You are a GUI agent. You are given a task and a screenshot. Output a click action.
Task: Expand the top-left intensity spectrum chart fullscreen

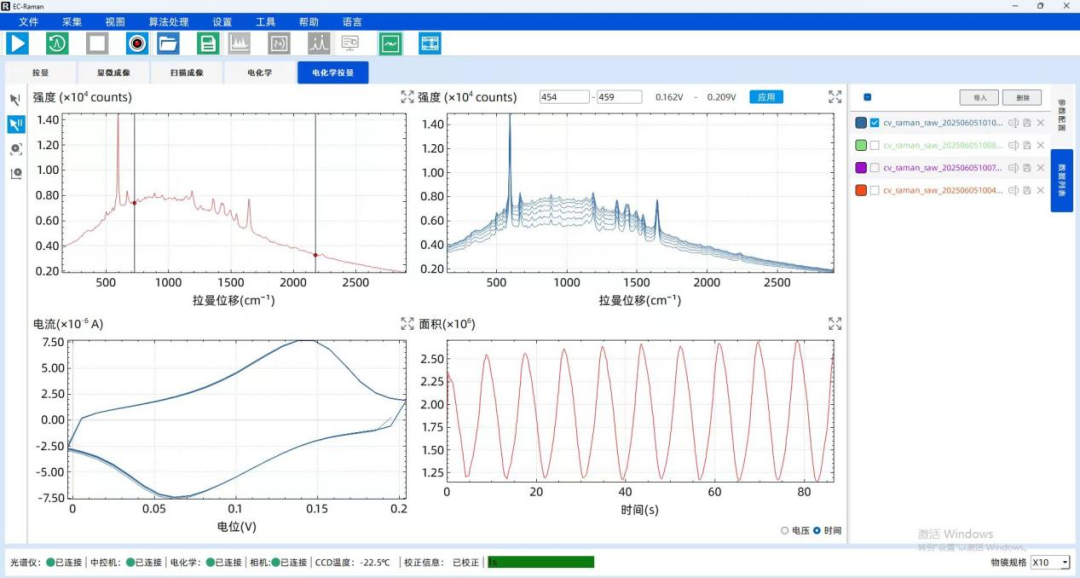tap(407, 97)
